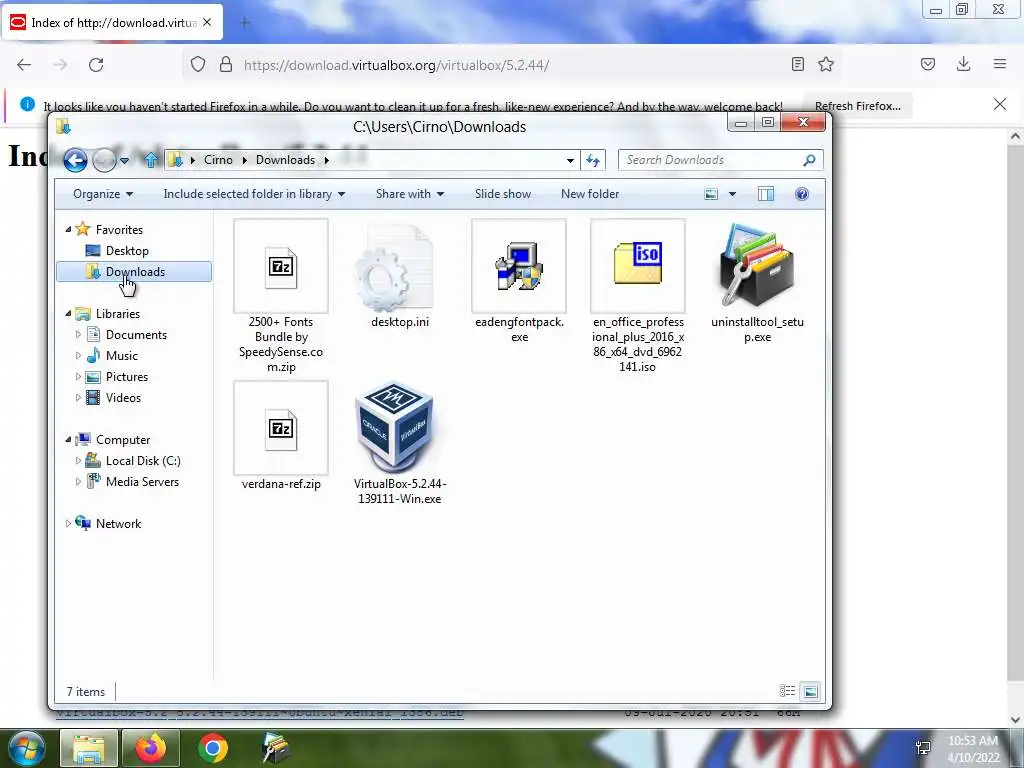The width and height of the screenshot is (1024, 768).
Task: Open Include selected folder in library dropdown
Action: coord(254,194)
